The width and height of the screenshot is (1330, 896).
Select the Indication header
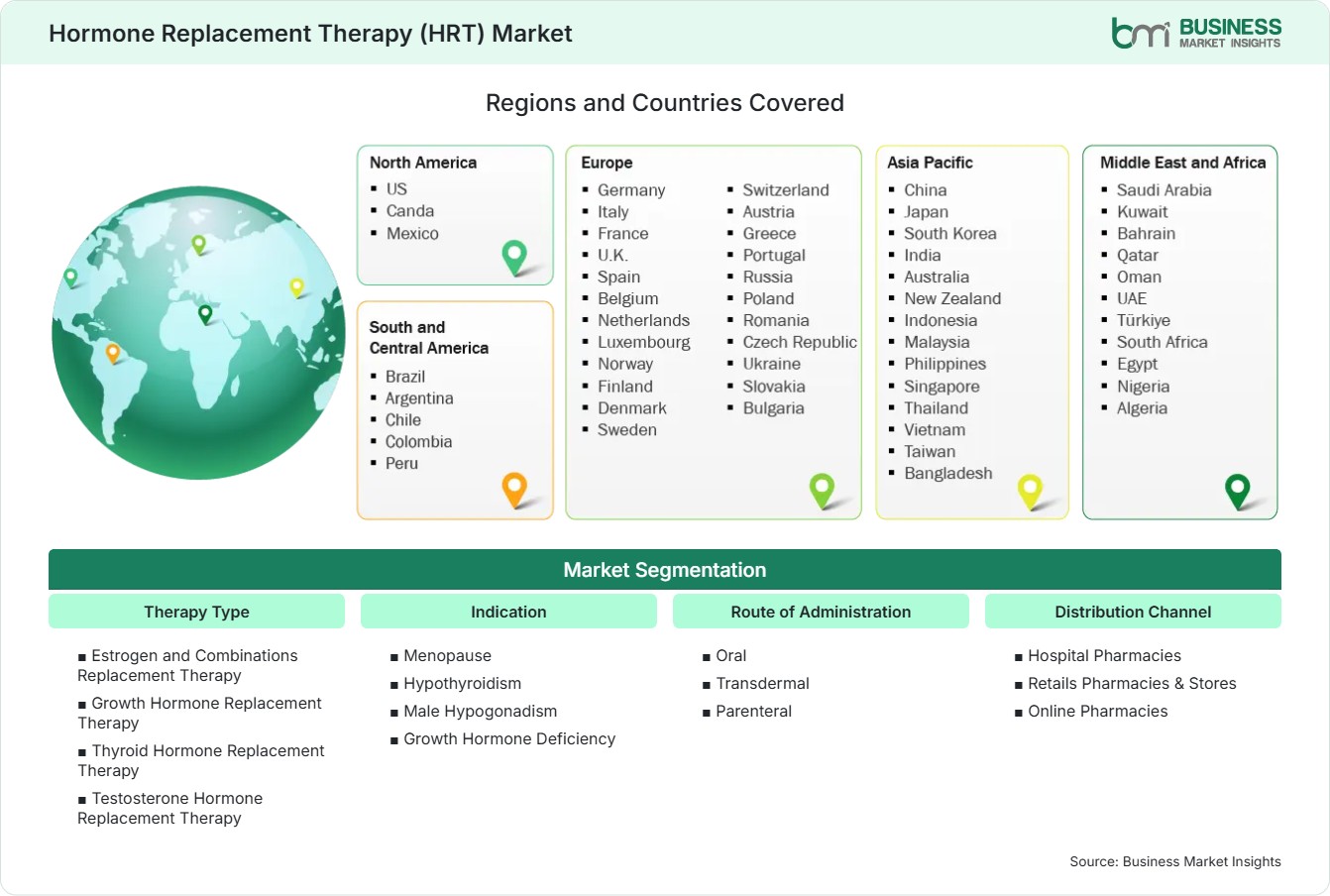coord(508,612)
